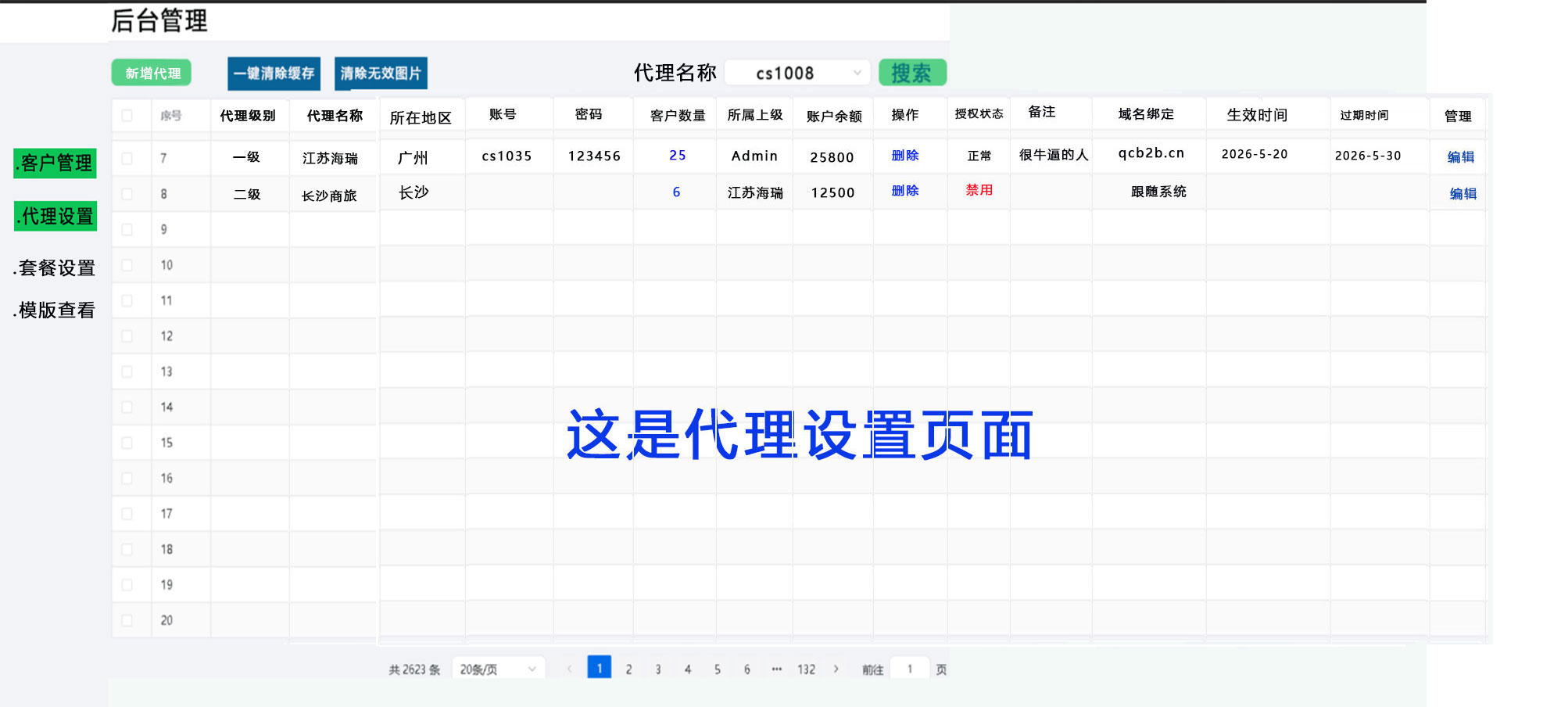Check the checkbox for row 12

127,336
